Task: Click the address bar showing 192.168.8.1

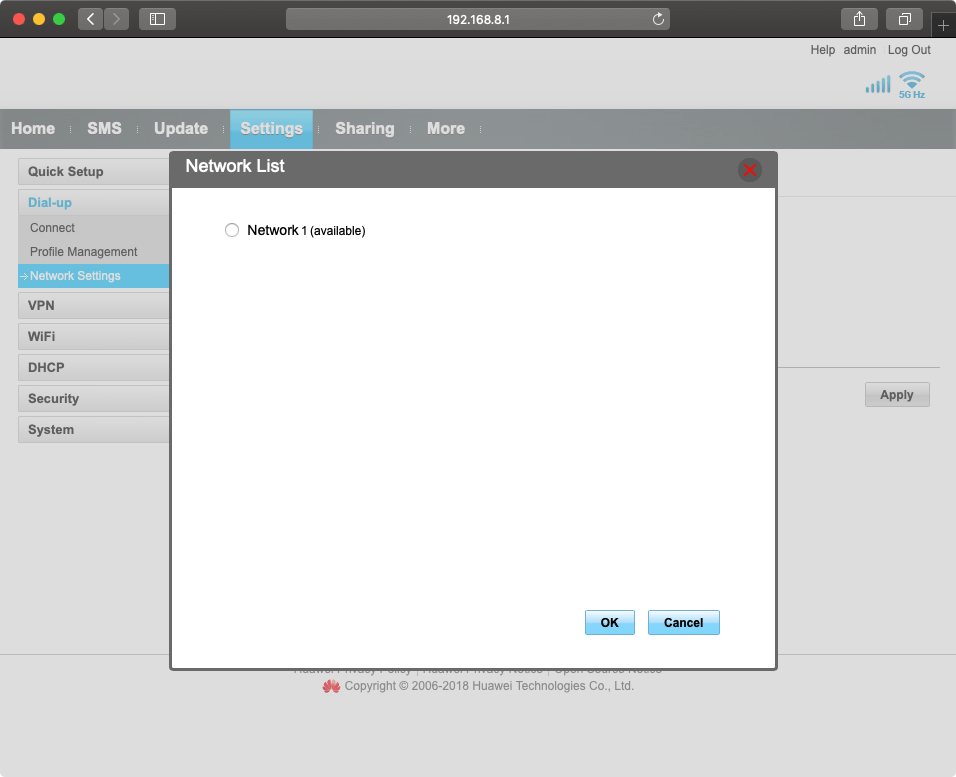Action: [478, 18]
